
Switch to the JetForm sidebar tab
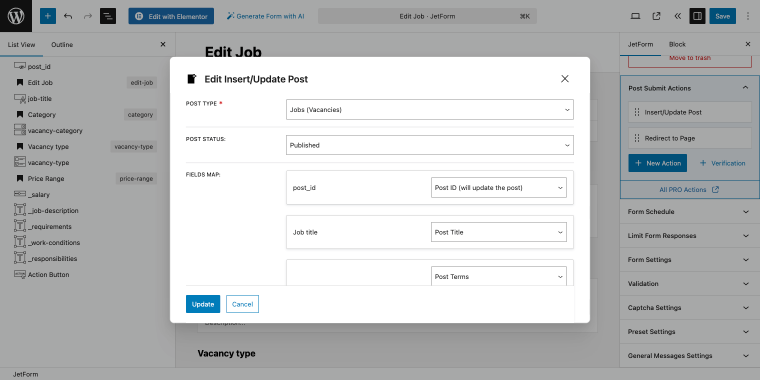pyautogui.click(x=640, y=44)
